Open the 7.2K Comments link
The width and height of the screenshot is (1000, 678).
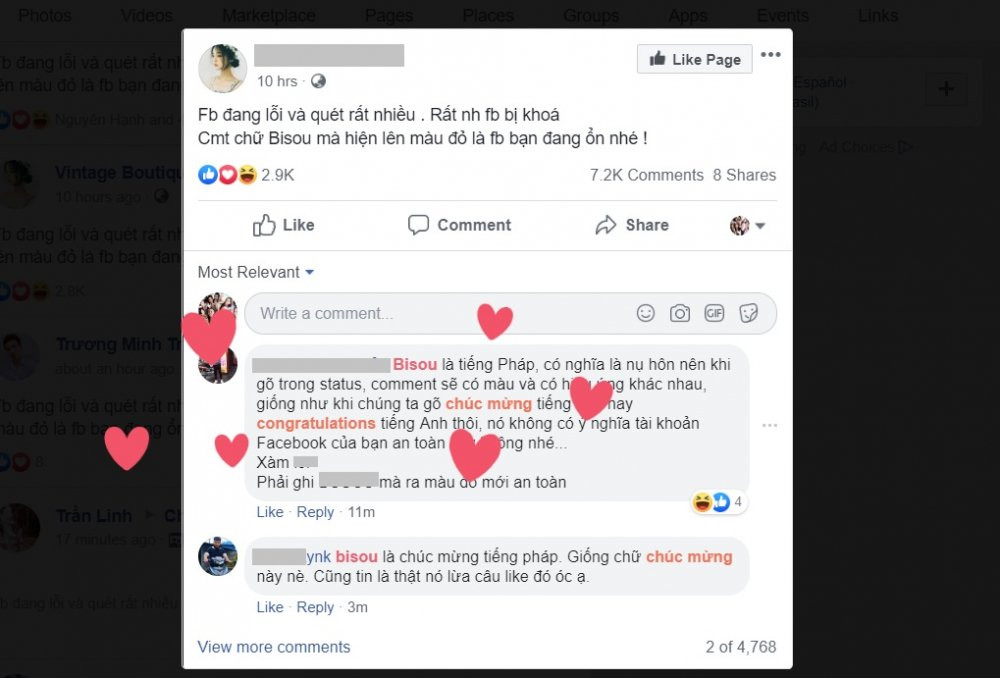tap(646, 175)
